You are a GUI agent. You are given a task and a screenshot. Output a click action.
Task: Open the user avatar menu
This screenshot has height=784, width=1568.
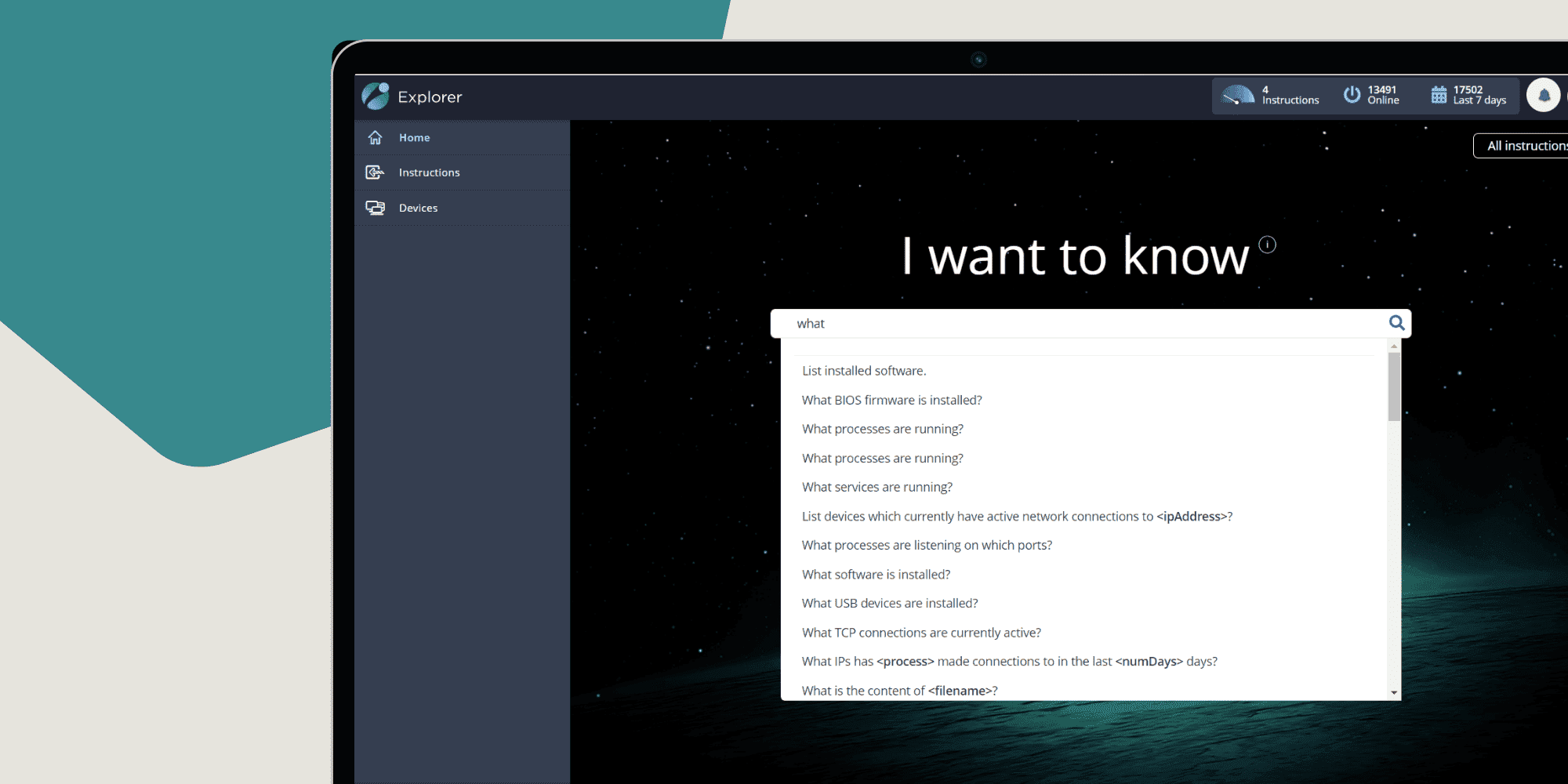click(1565, 95)
